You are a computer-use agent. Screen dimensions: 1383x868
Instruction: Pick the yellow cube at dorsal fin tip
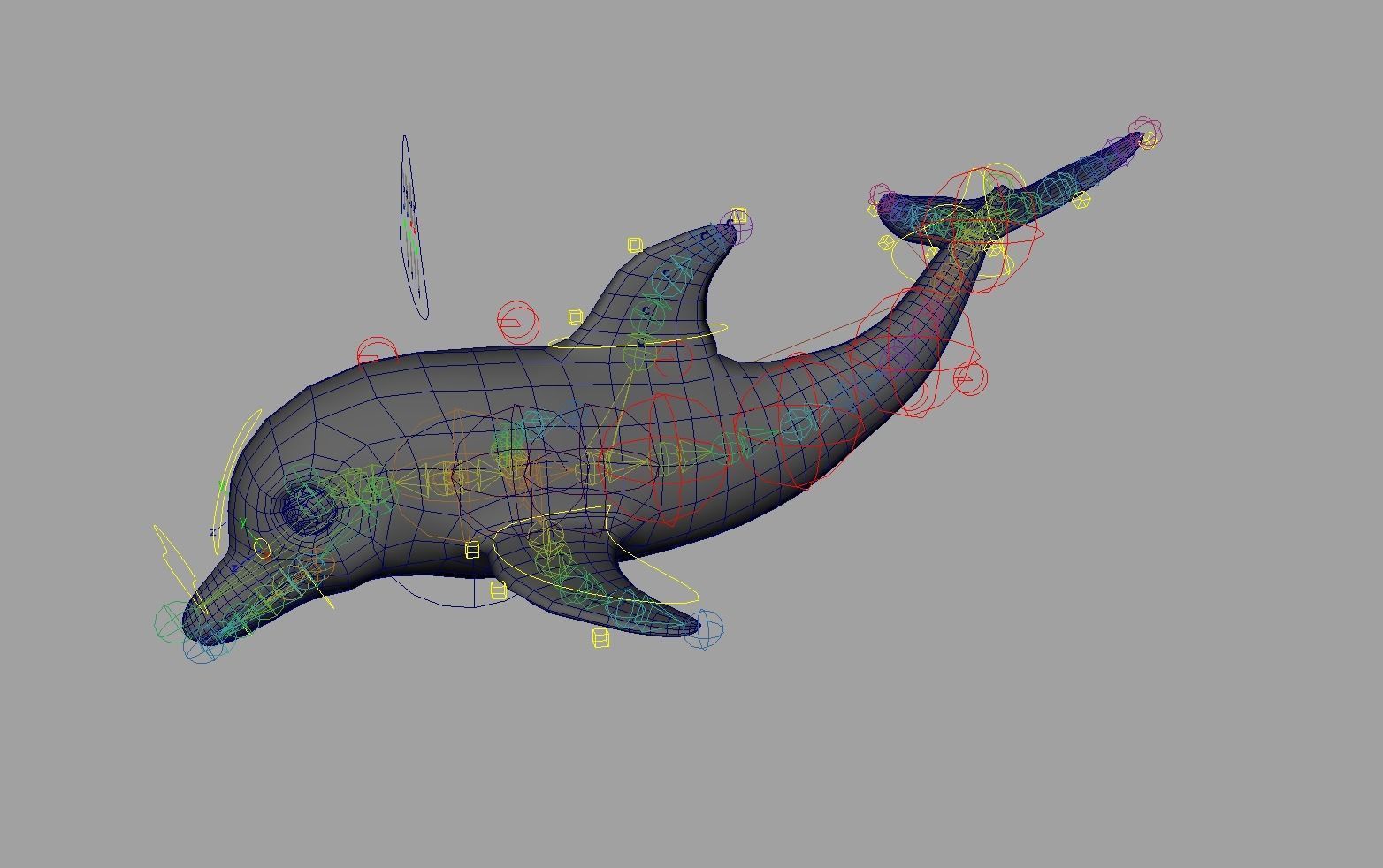point(739,216)
